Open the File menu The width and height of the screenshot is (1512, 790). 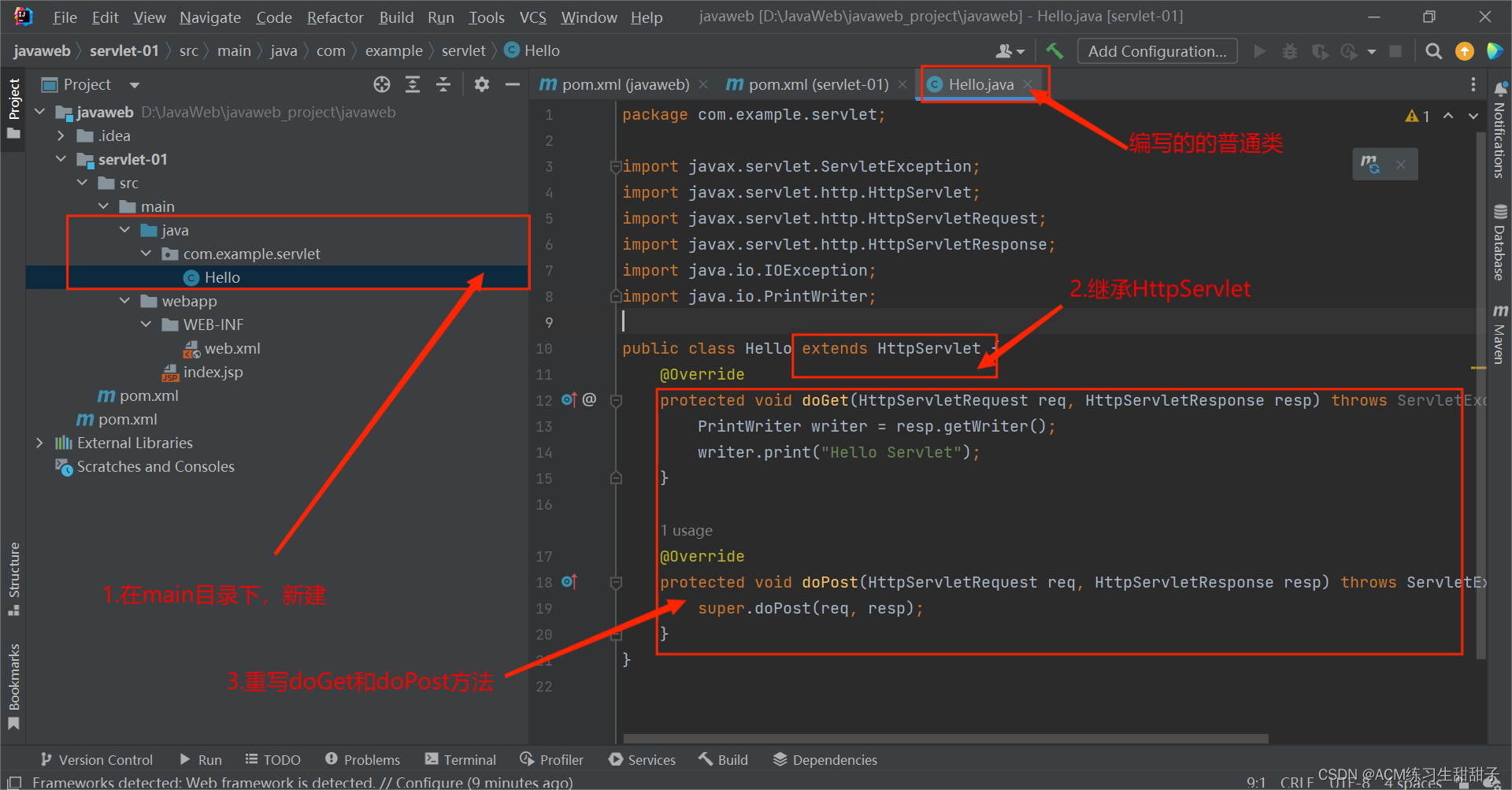point(65,17)
